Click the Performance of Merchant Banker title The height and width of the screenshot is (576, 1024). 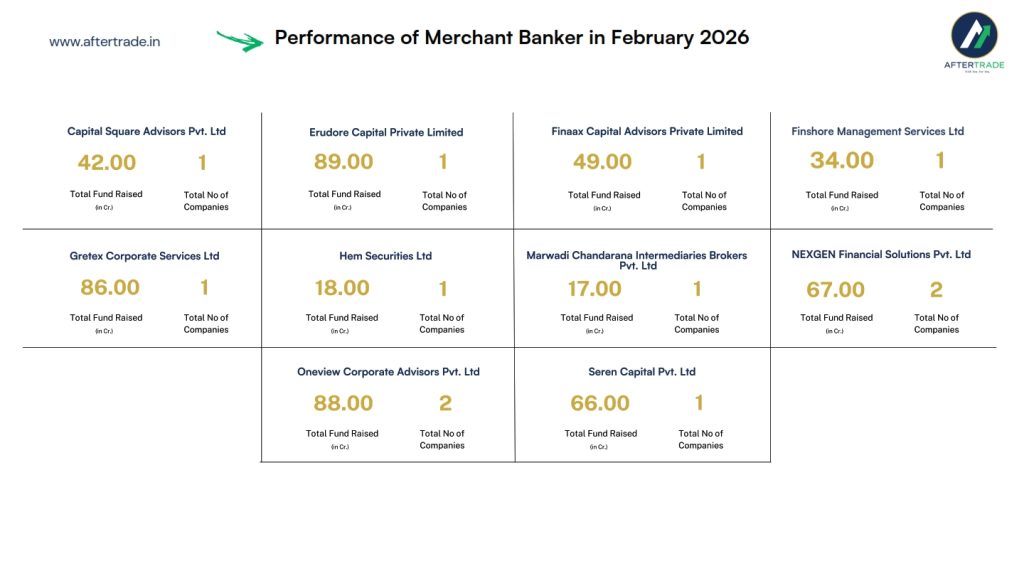tap(511, 38)
